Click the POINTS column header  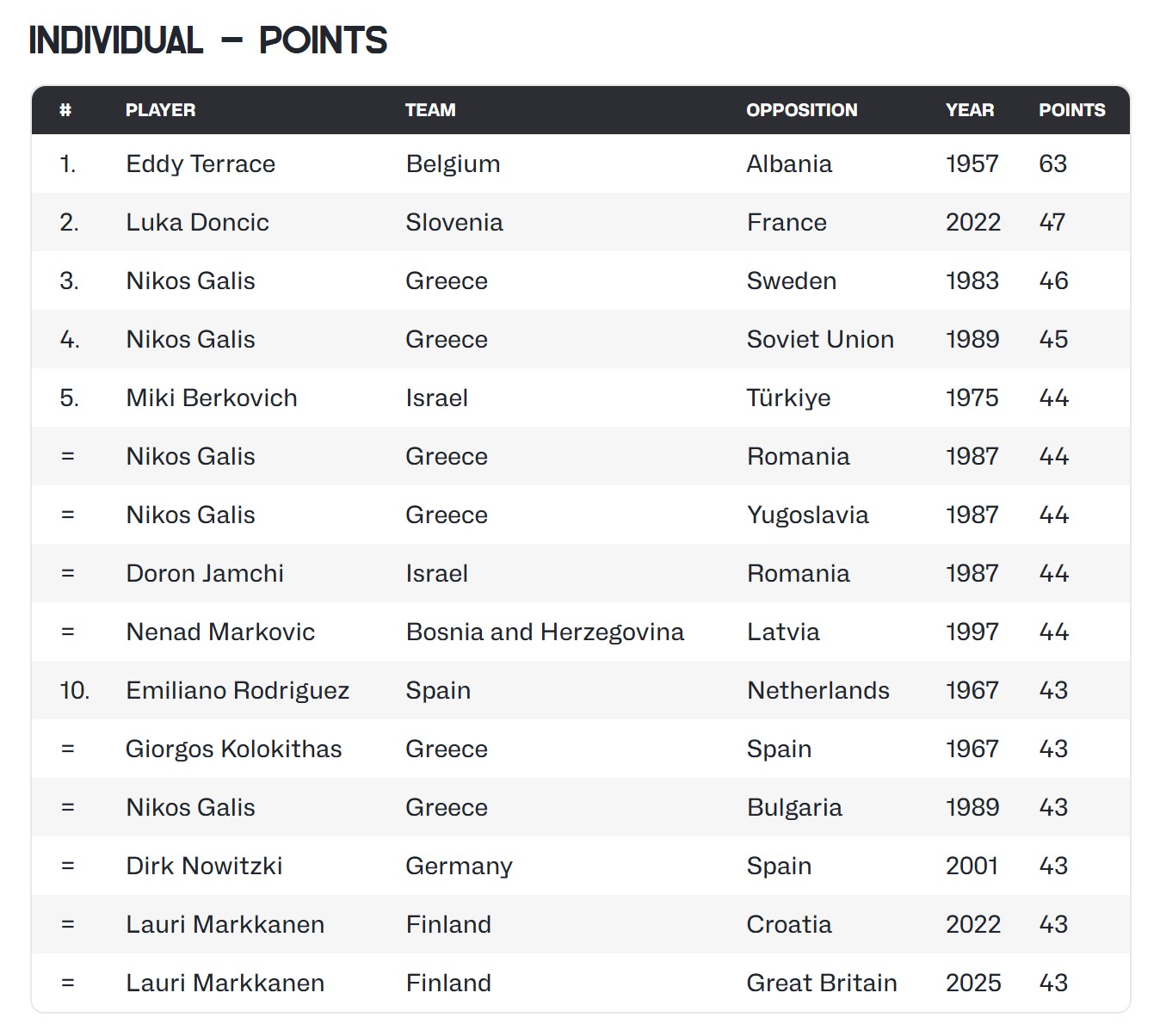[x=1071, y=110]
